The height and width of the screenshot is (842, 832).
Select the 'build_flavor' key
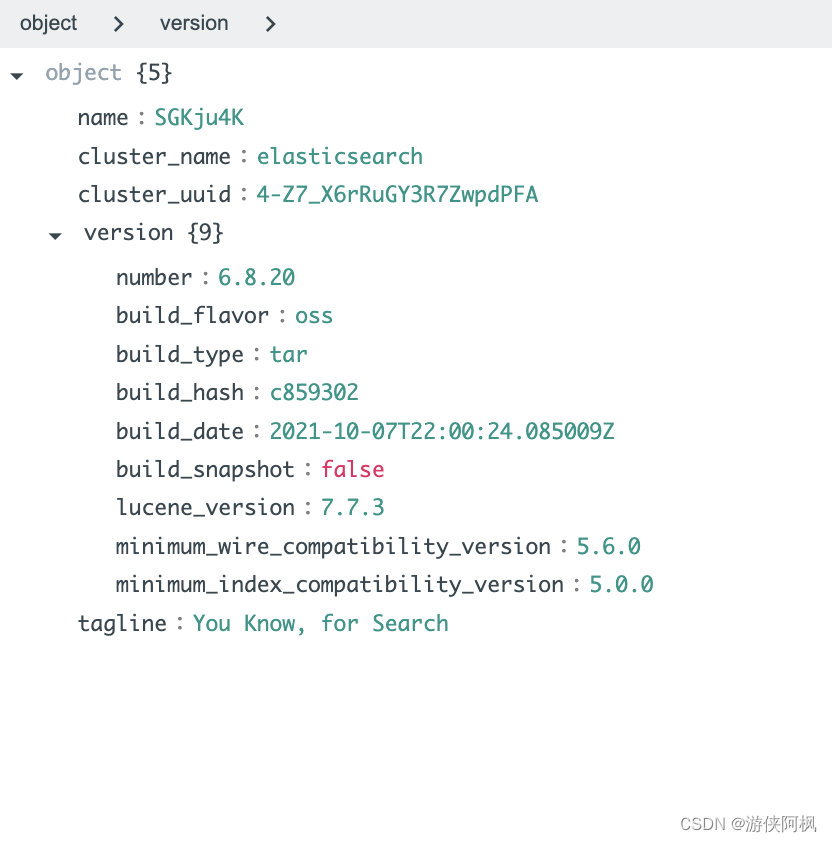click(x=192, y=316)
